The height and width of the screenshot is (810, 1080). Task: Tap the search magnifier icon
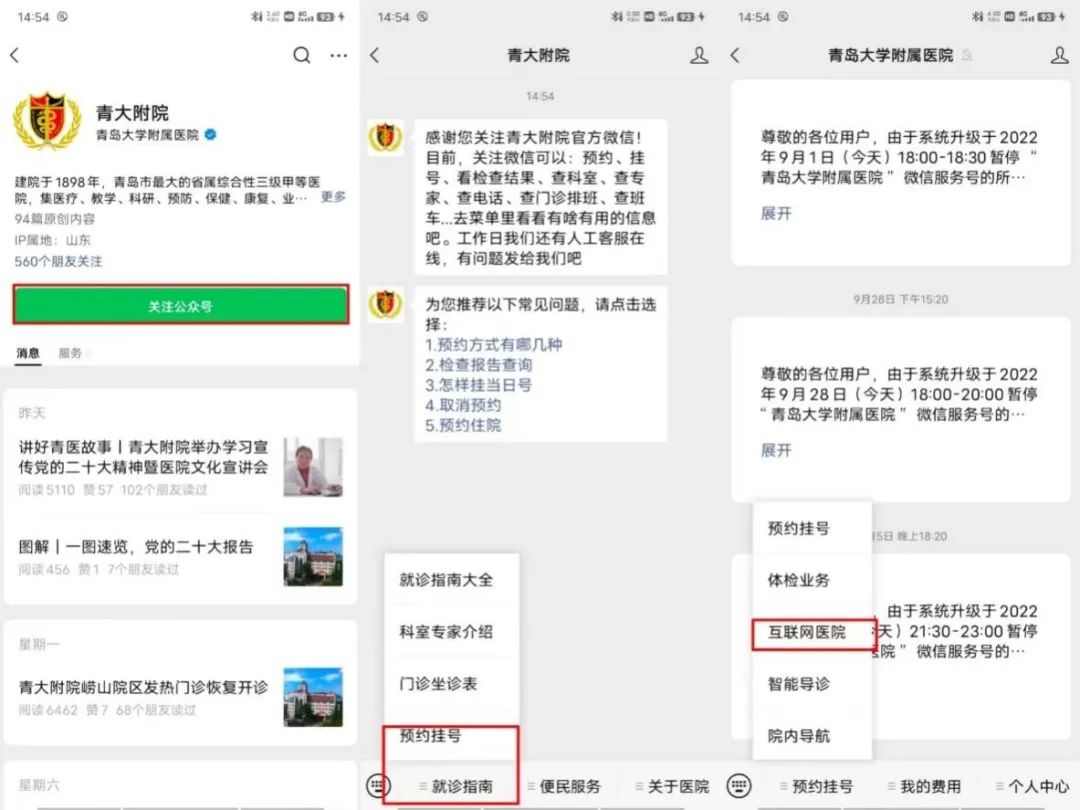point(301,56)
